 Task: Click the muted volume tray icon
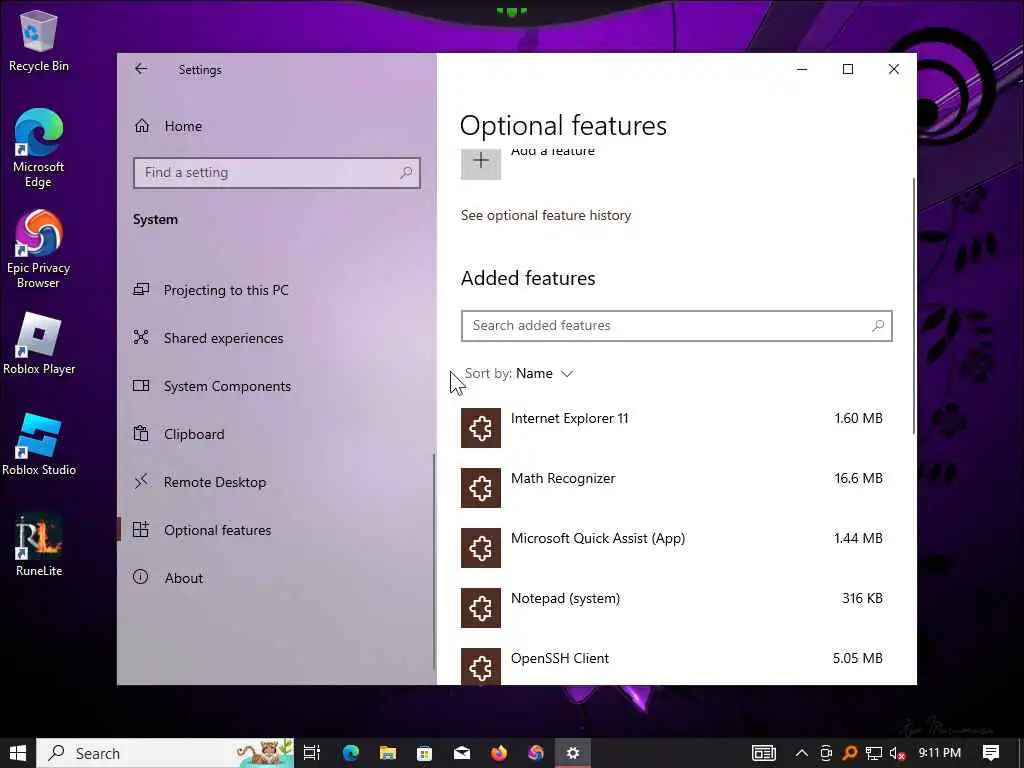[898, 754]
